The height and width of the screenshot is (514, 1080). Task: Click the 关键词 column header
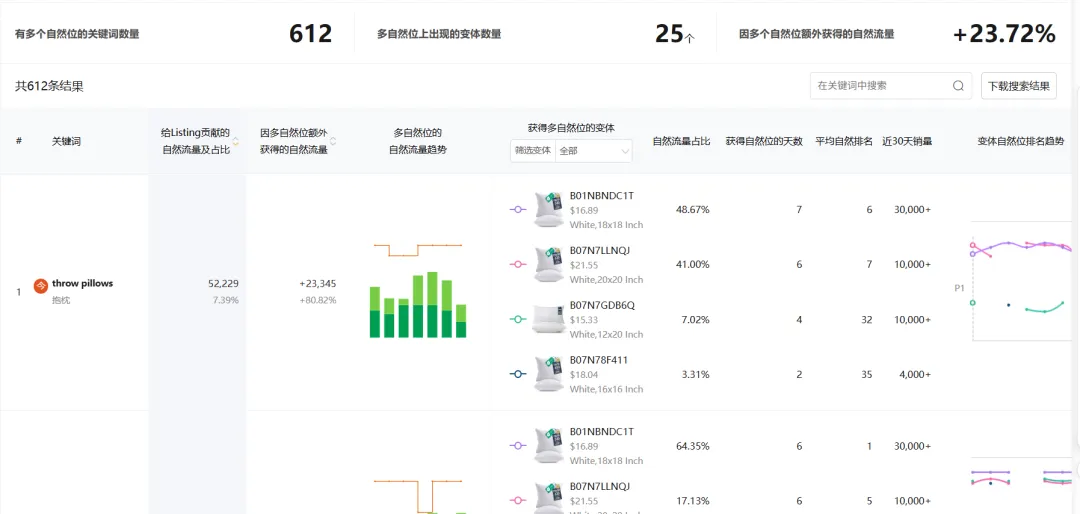point(67,141)
